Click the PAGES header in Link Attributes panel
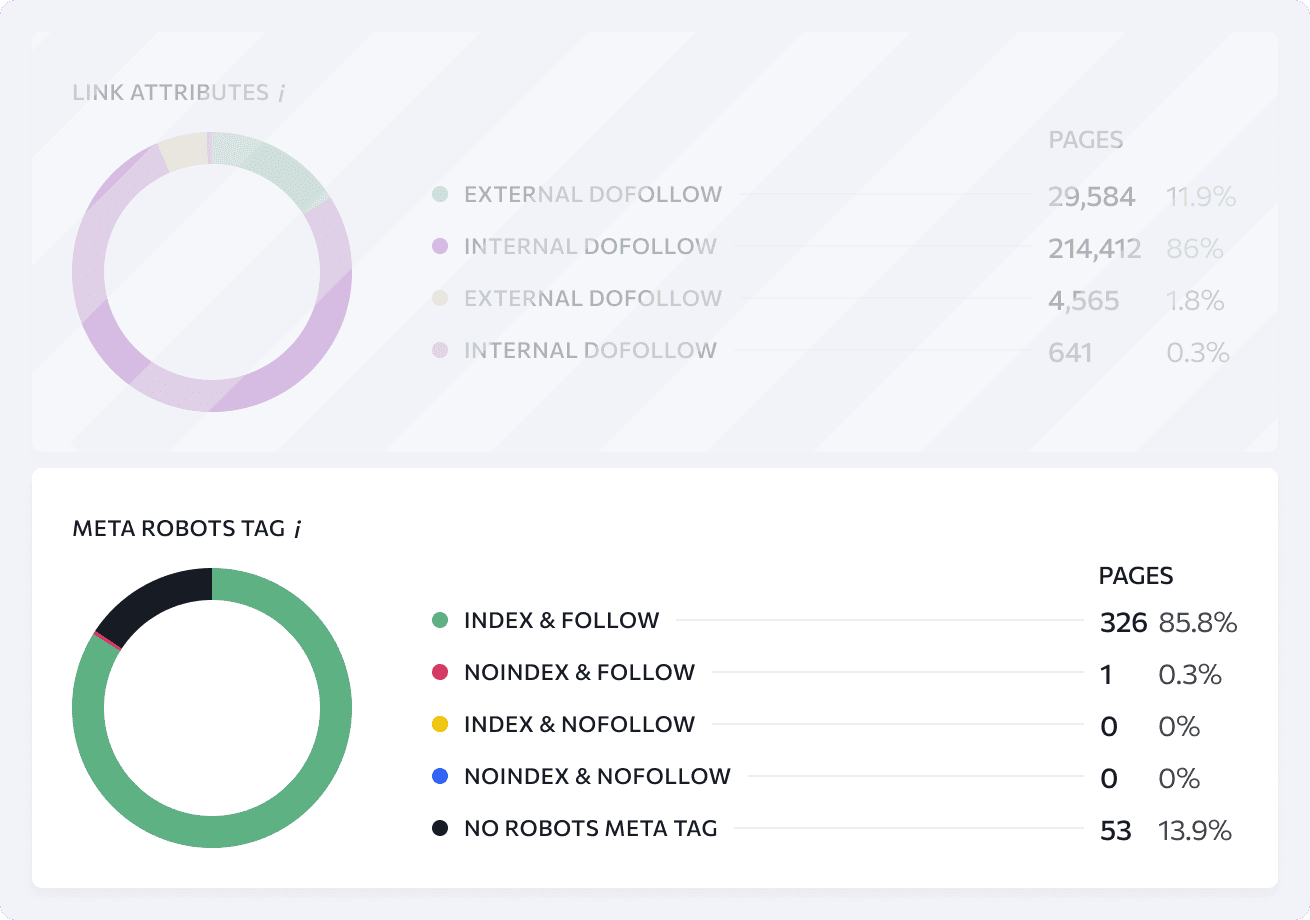The height and width of the screenshot is (920, 1310). pos(1086,140)
